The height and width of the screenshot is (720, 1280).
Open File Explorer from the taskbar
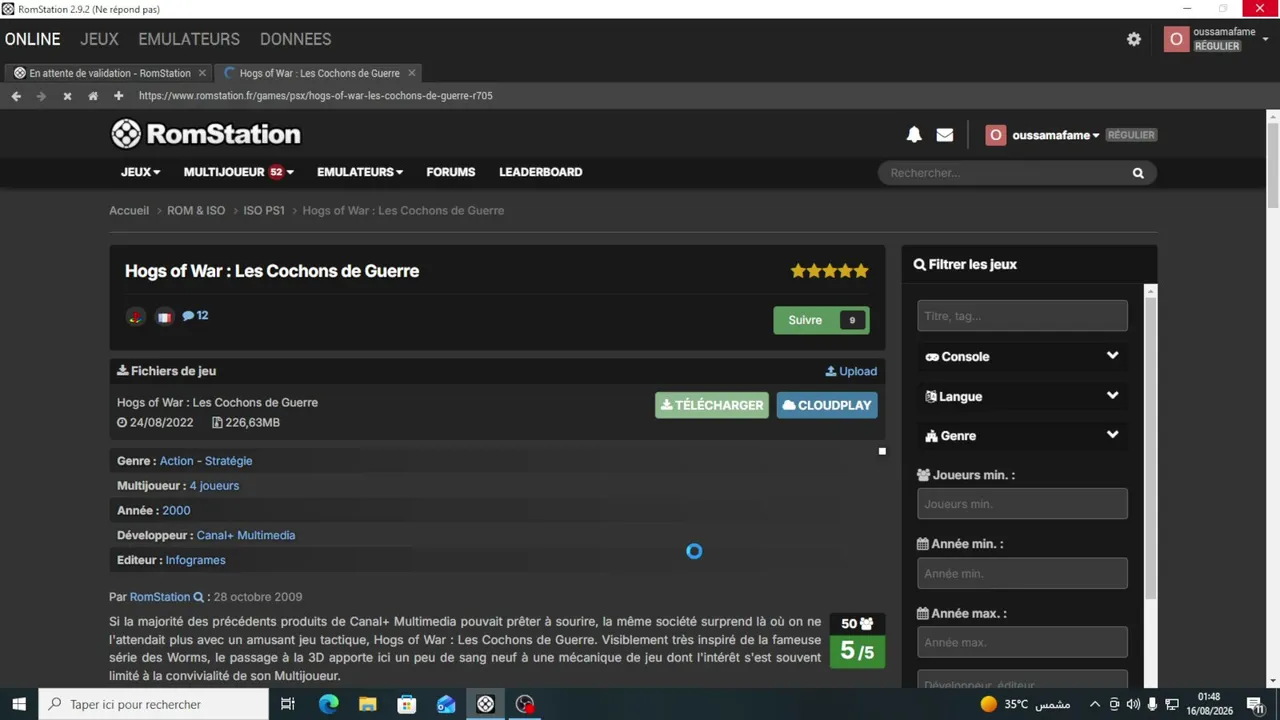tap(367, 704)
